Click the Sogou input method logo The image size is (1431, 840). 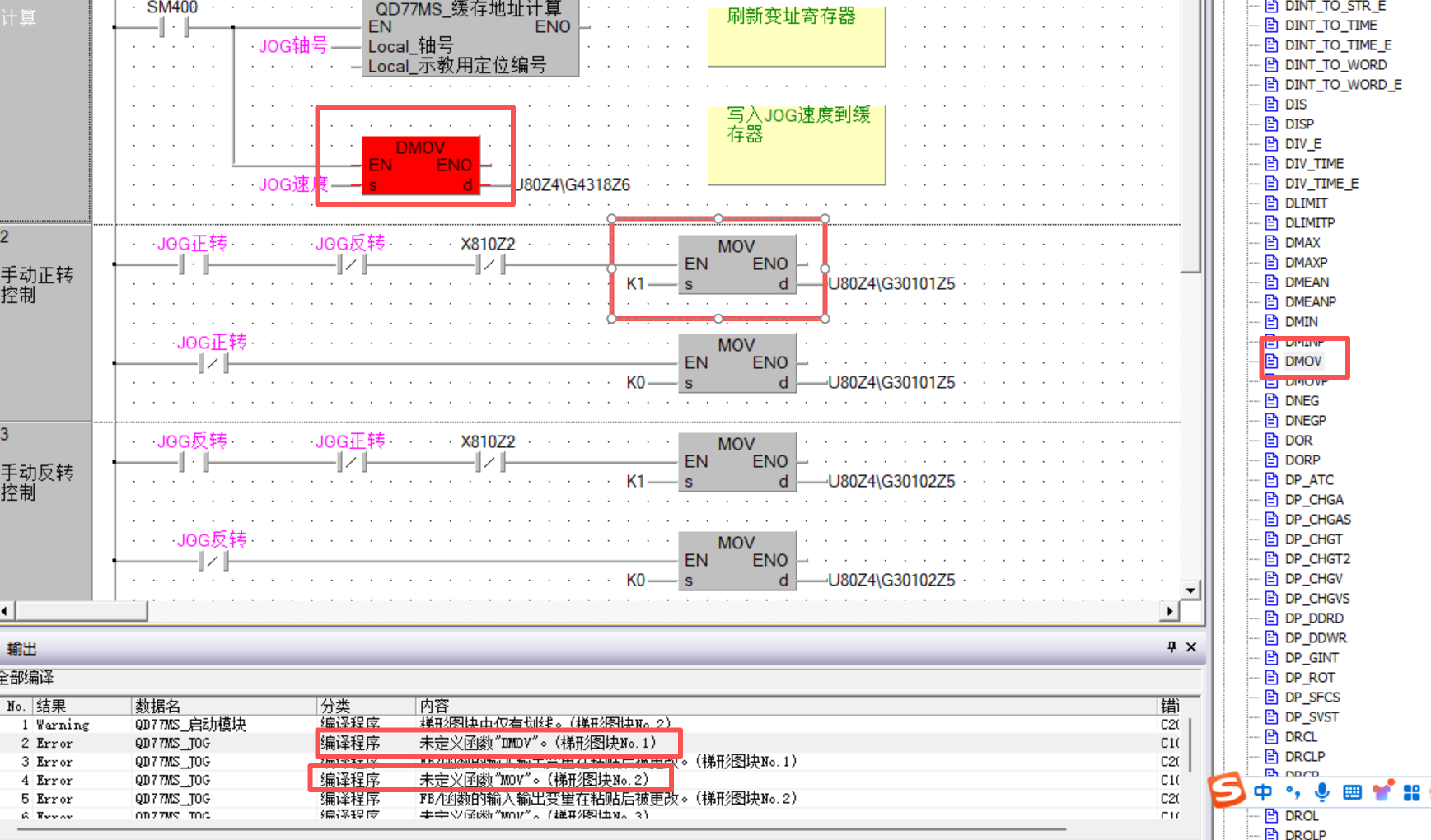(1228, 791)
